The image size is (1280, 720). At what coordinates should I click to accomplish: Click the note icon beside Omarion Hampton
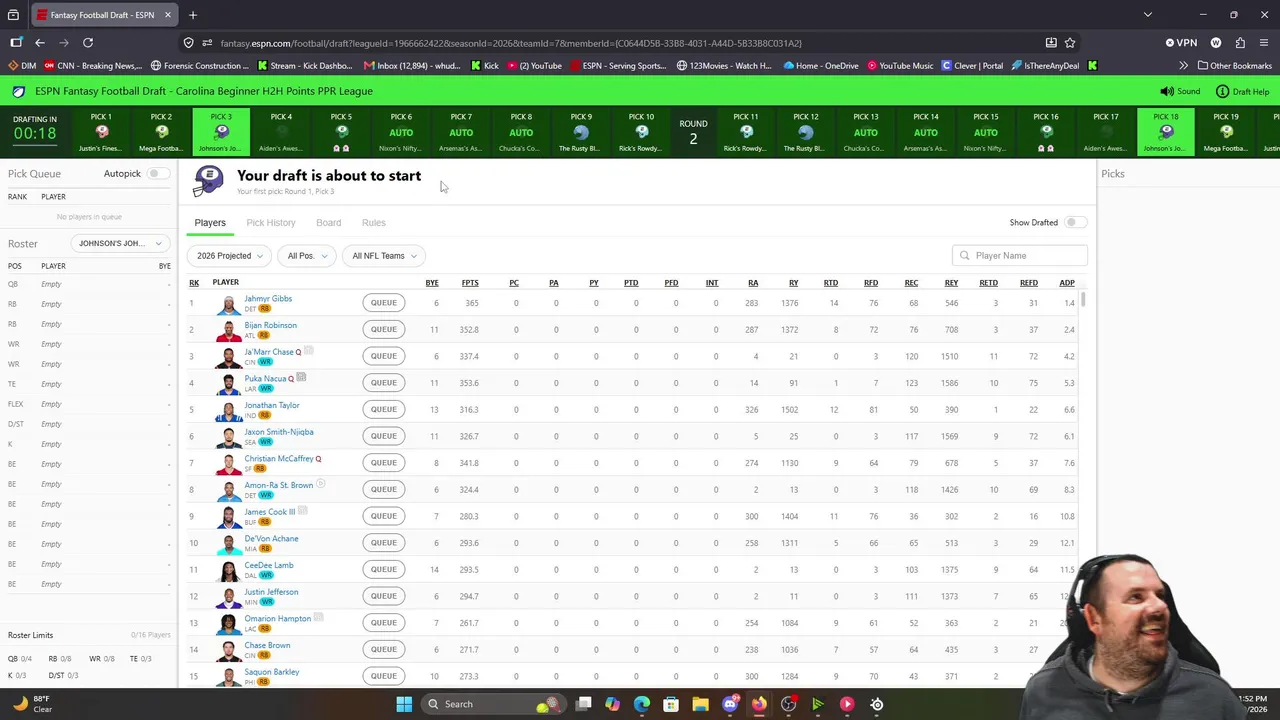pyautogui.click(x=318, y=618)
